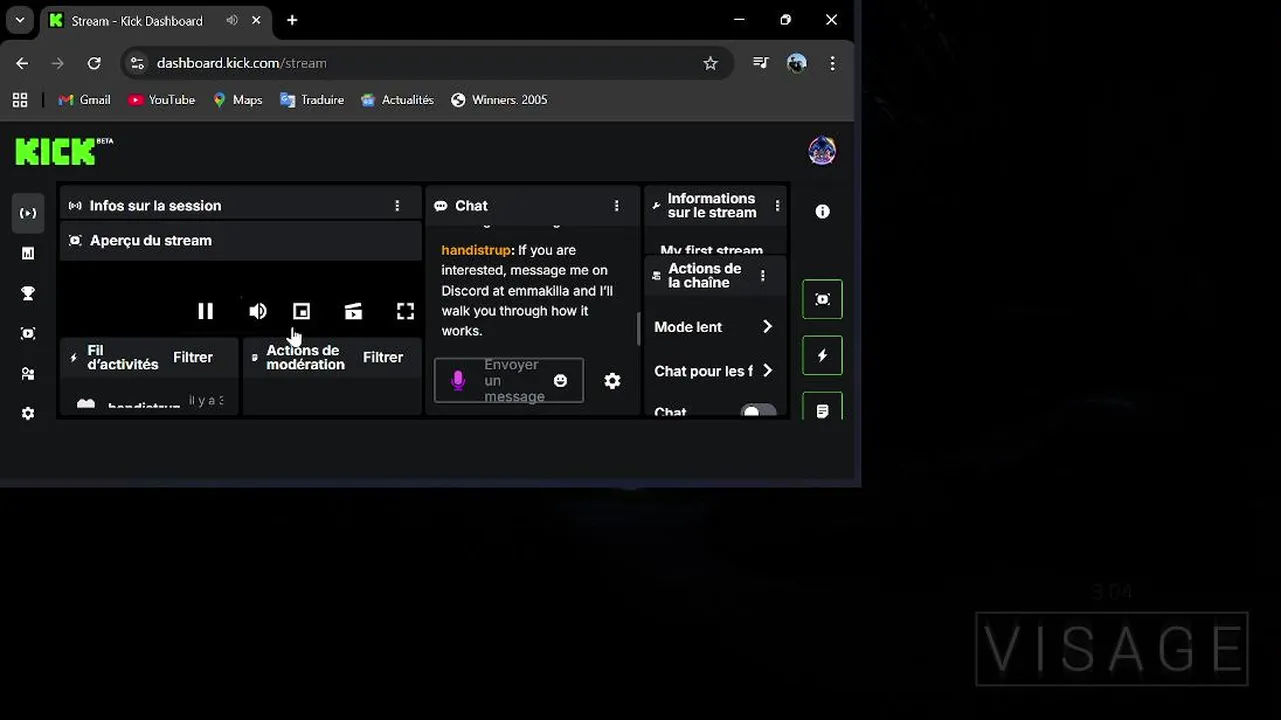The width and height of the screenshot is (1281, 720).
Task: Click the clip creation clapperboard icon
Action: coord(353,311)
